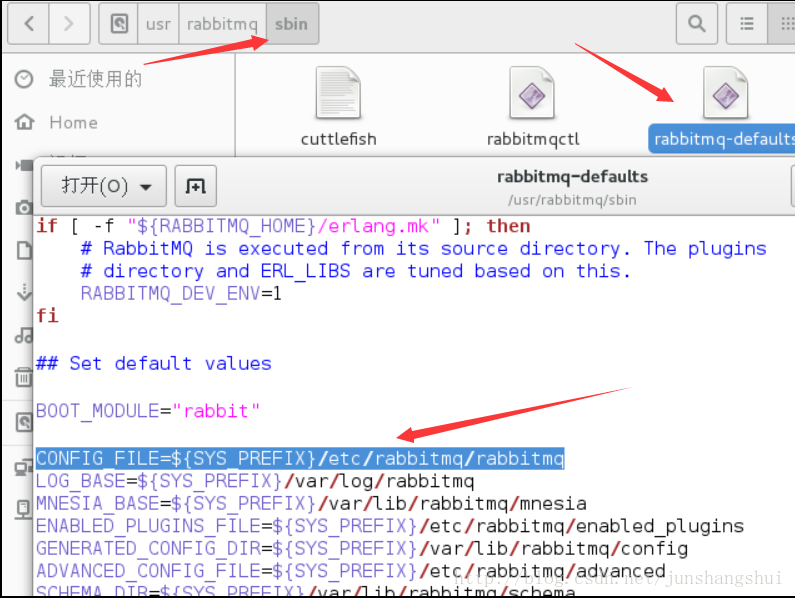Screen dimensions: 795x598
Task: Open the network location icon in sidebar
Action: 24,510
